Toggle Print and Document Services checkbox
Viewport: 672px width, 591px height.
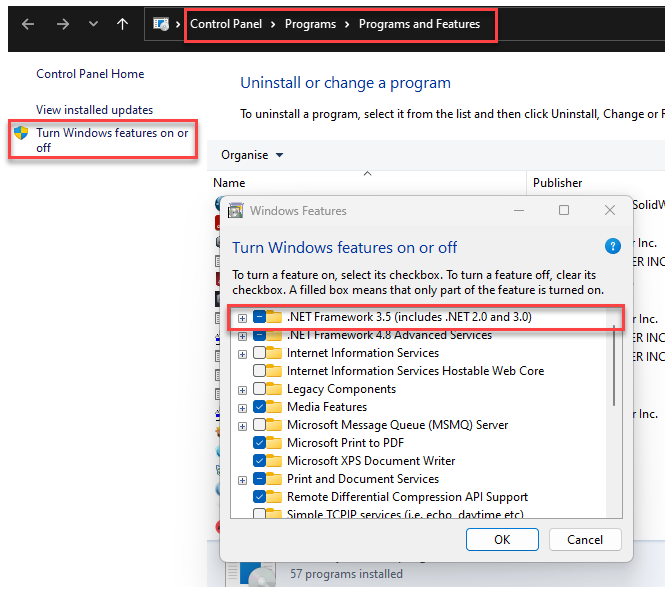(259, 479)
